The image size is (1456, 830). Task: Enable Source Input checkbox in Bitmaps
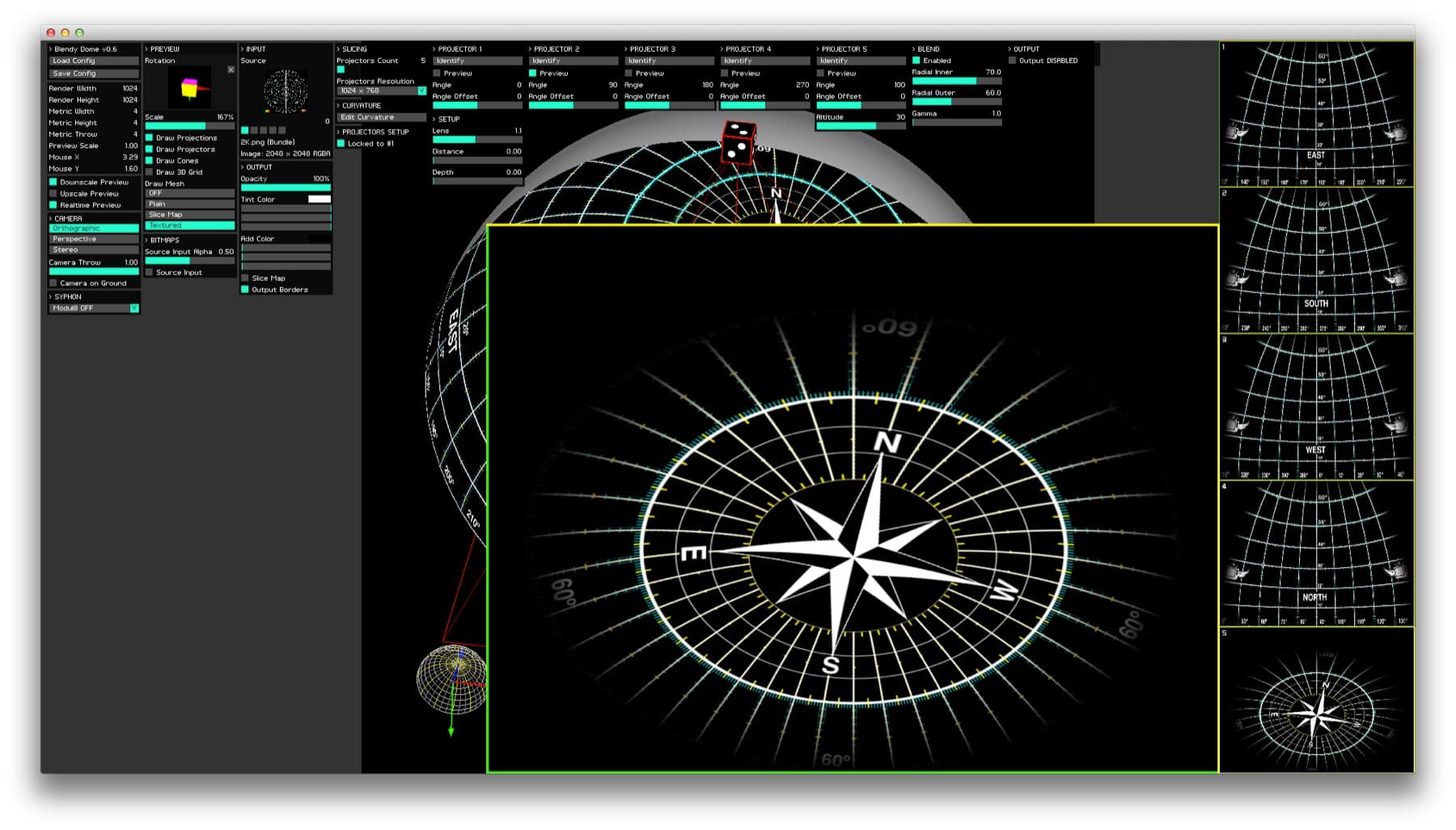tap(149, 273)
